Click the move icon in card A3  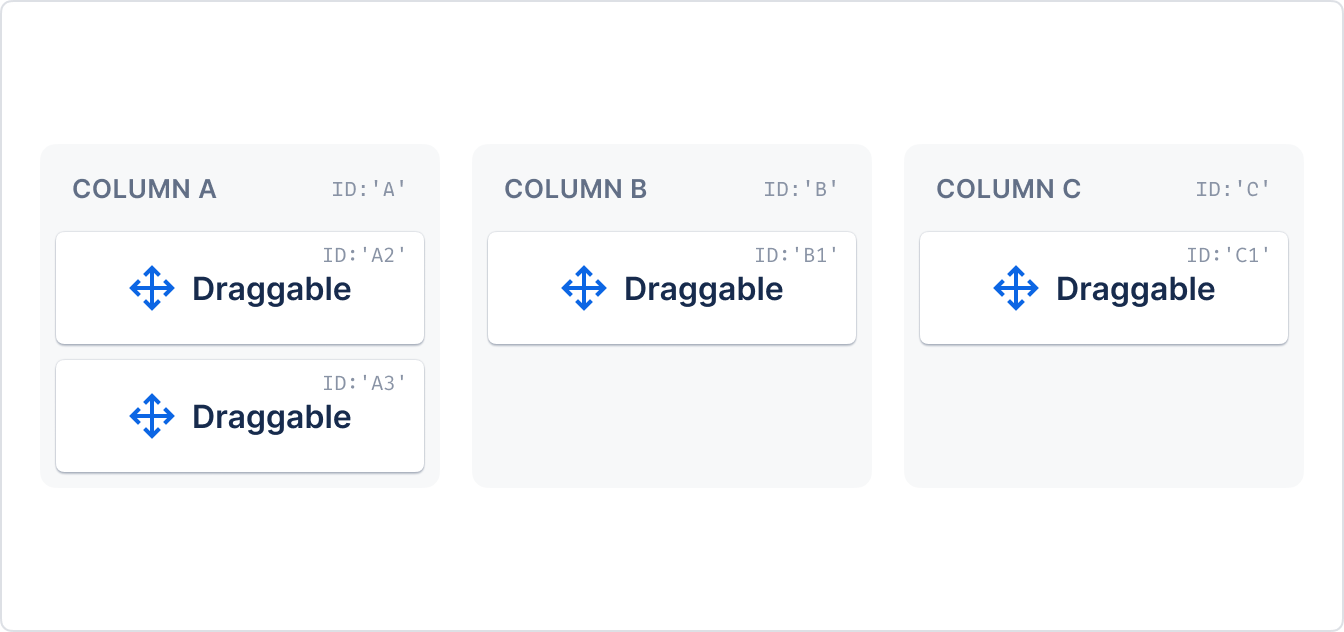click(x=152, y=416)
